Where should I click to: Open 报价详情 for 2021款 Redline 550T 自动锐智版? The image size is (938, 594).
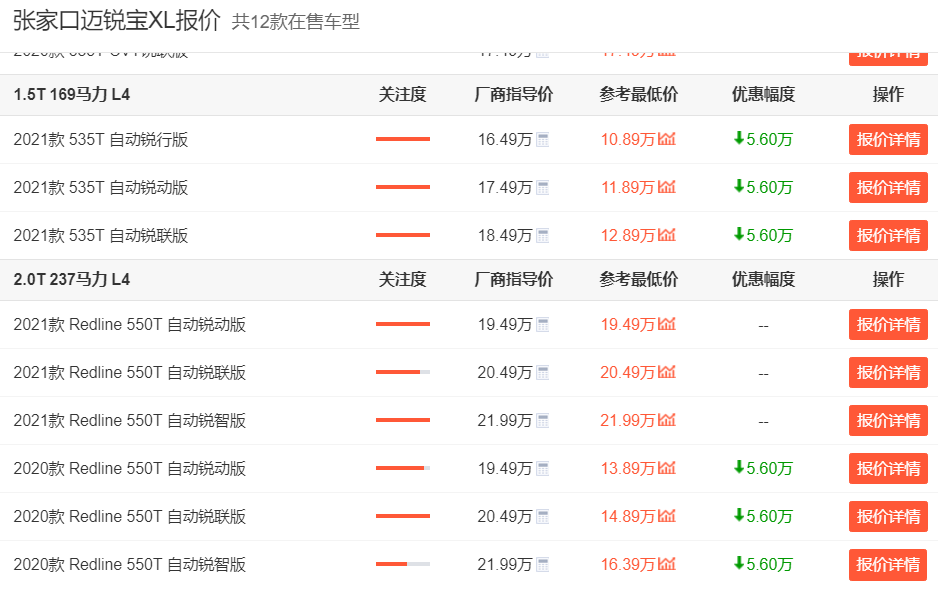pyautogui.click(x=888, y=420)
